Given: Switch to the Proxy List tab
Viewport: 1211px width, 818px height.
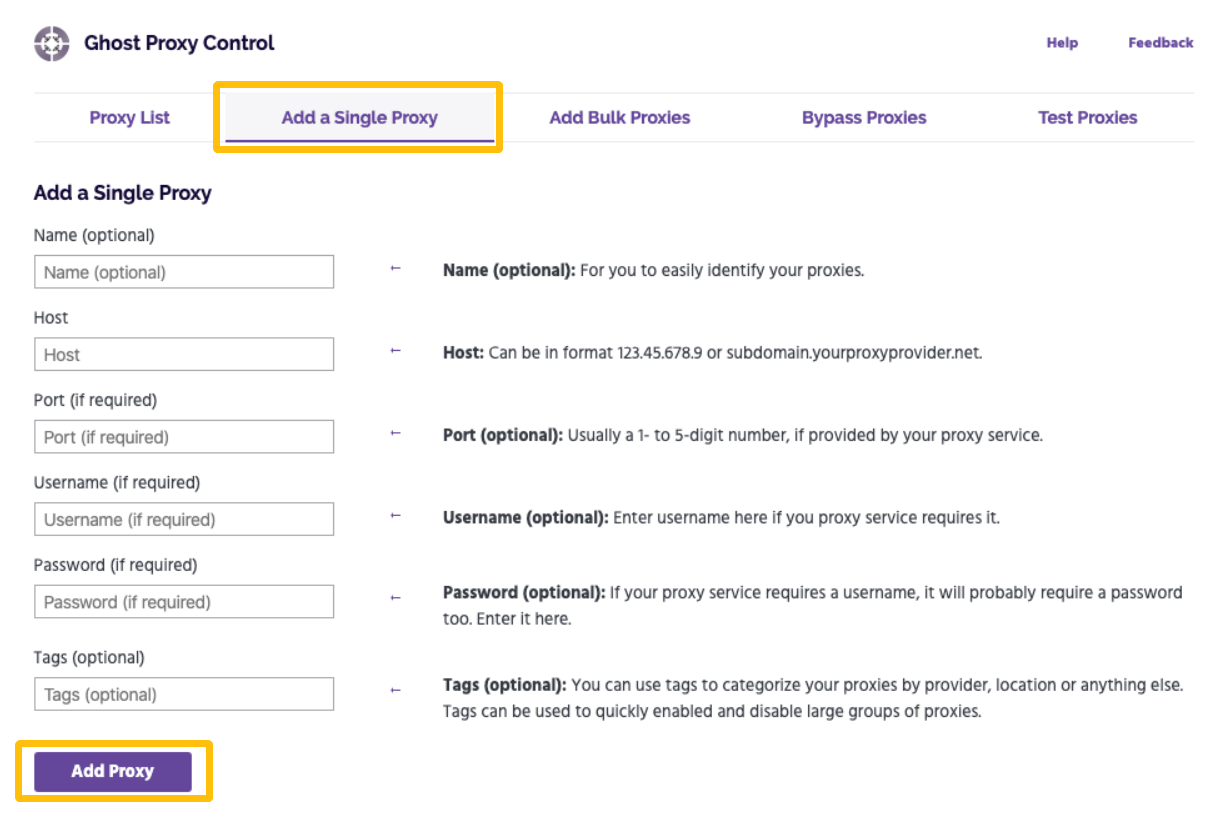Looking at the screenshot, I should pyautogui.click(x=129, y=117).
